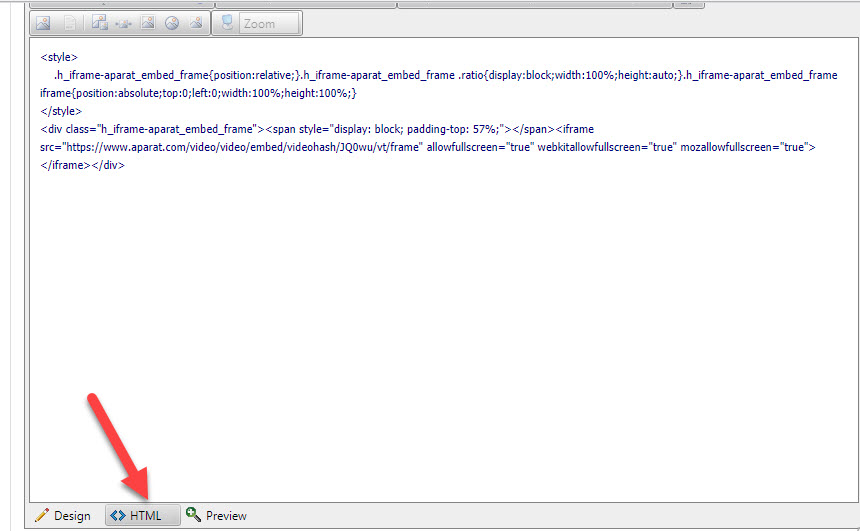Switch to the HTML tab
Screen dimensions: 860x531
144,516
